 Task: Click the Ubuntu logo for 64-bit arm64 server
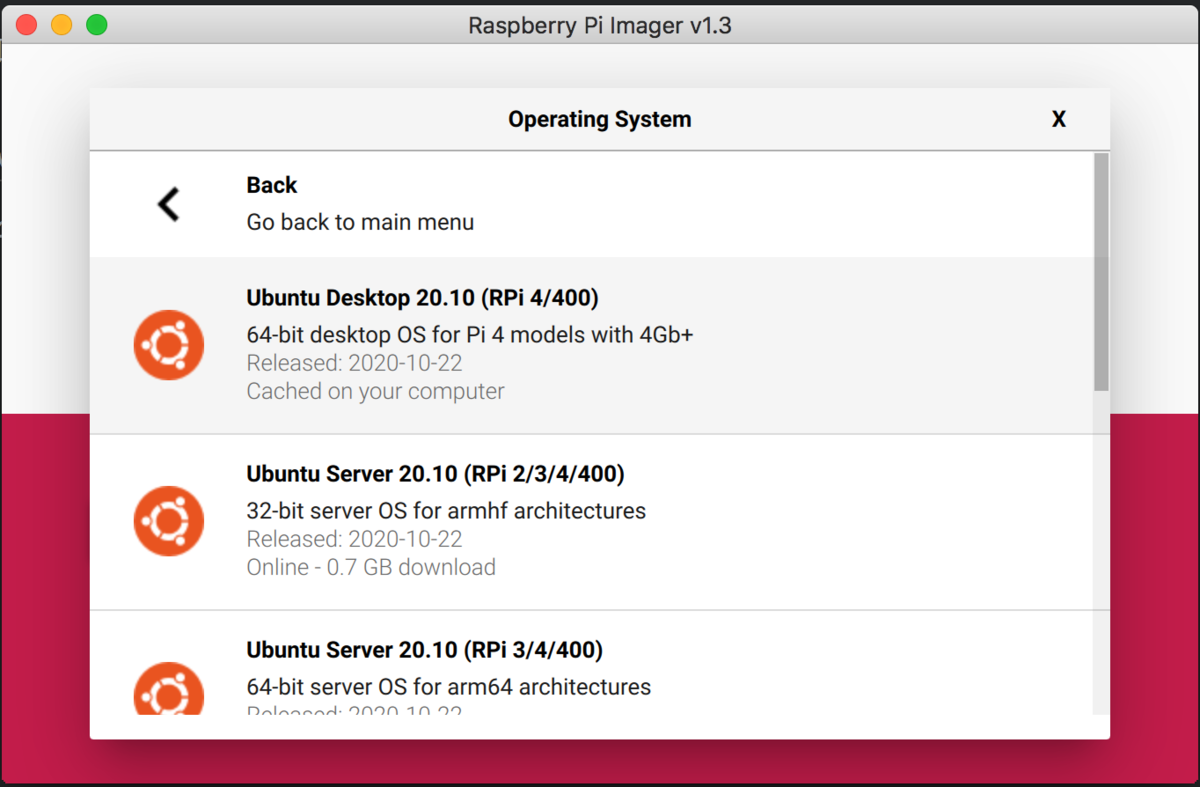168,689
